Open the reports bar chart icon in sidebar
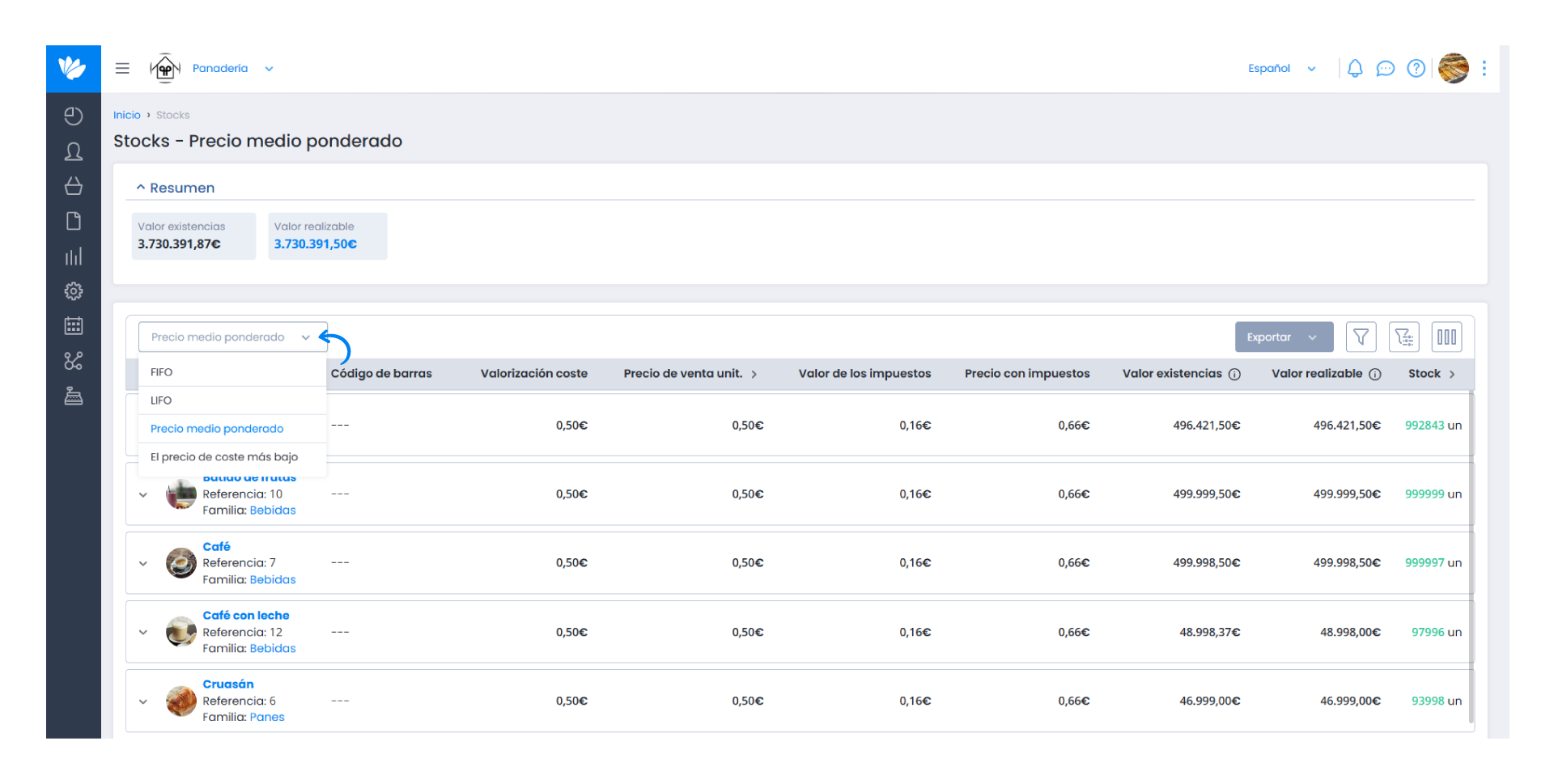 tap(74, 256)
